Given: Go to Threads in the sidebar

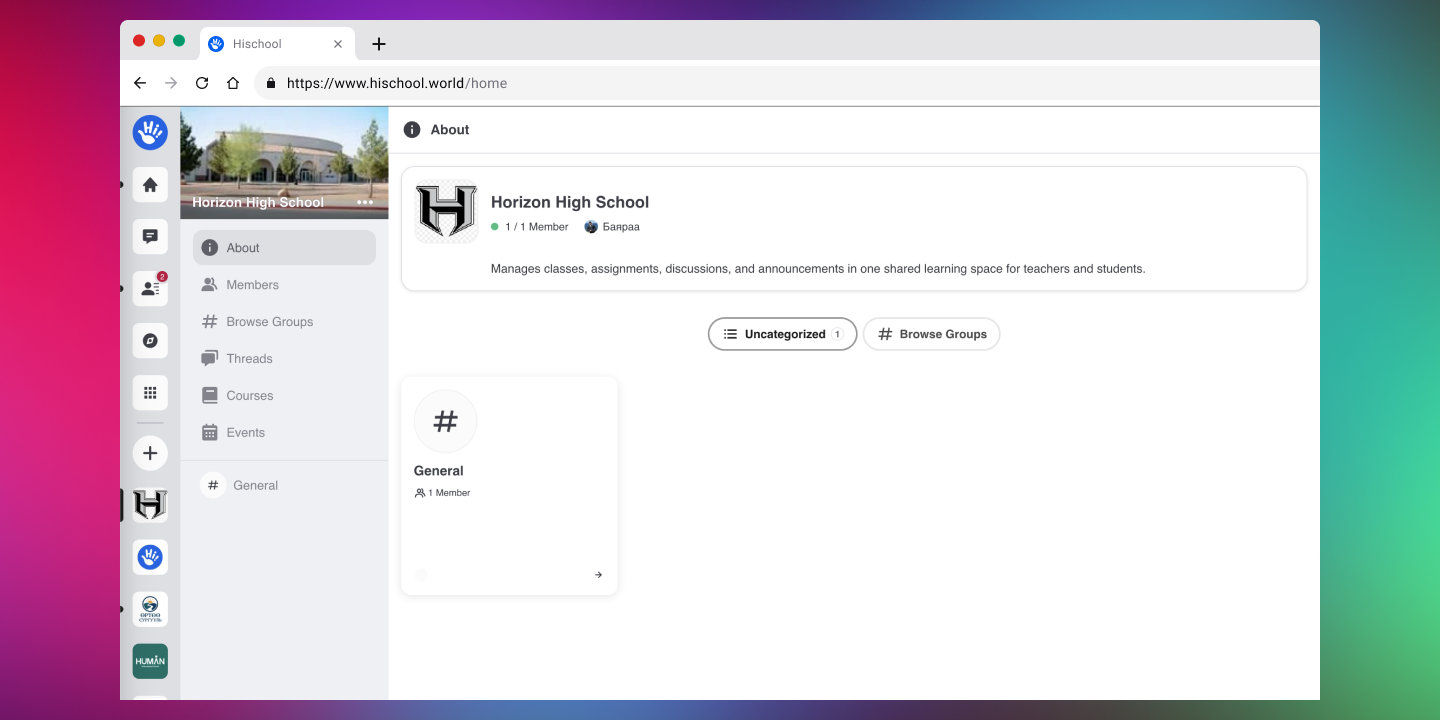Looking at the screenshot, I should 249,359.
